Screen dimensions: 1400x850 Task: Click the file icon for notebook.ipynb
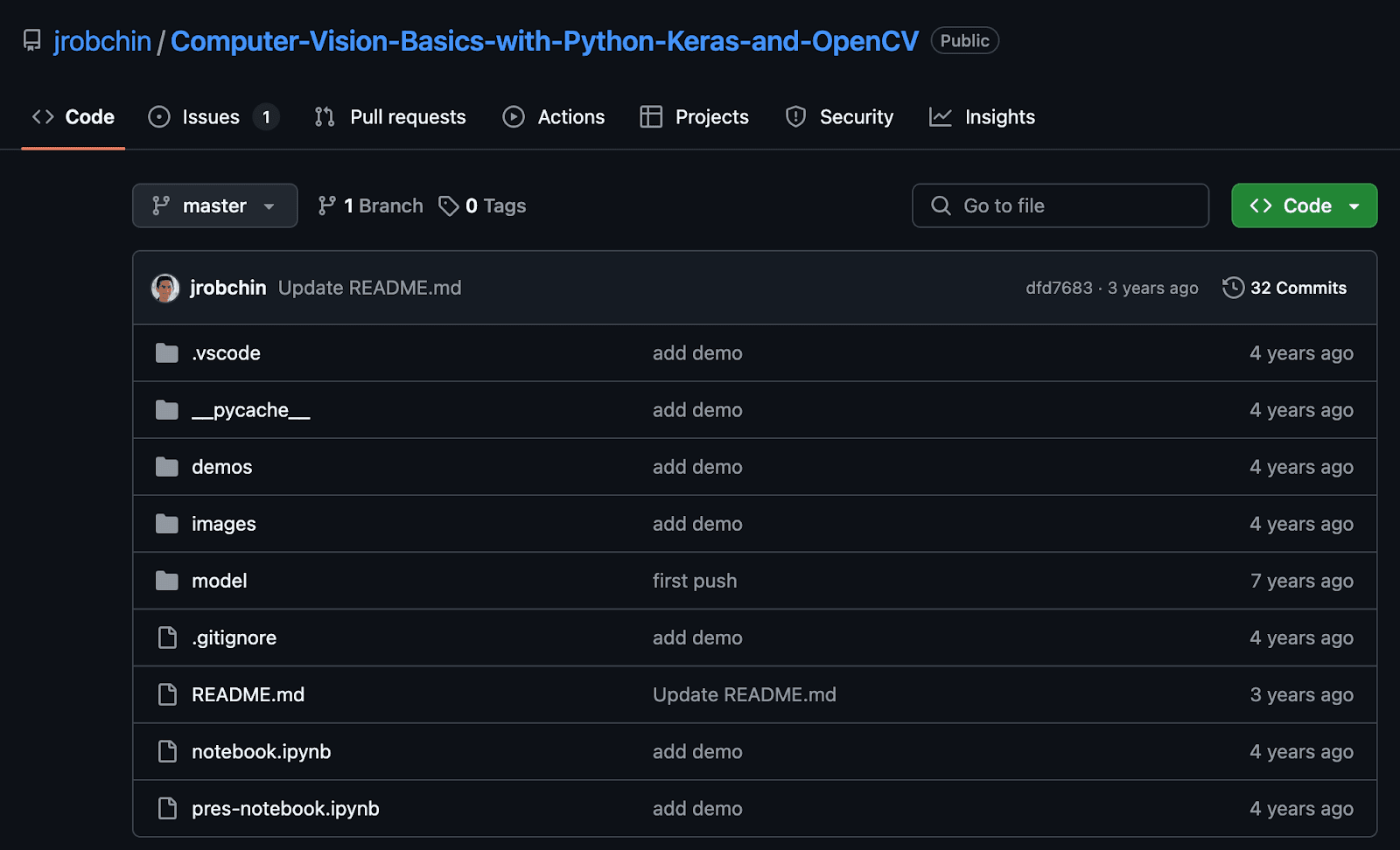point(167,751)
